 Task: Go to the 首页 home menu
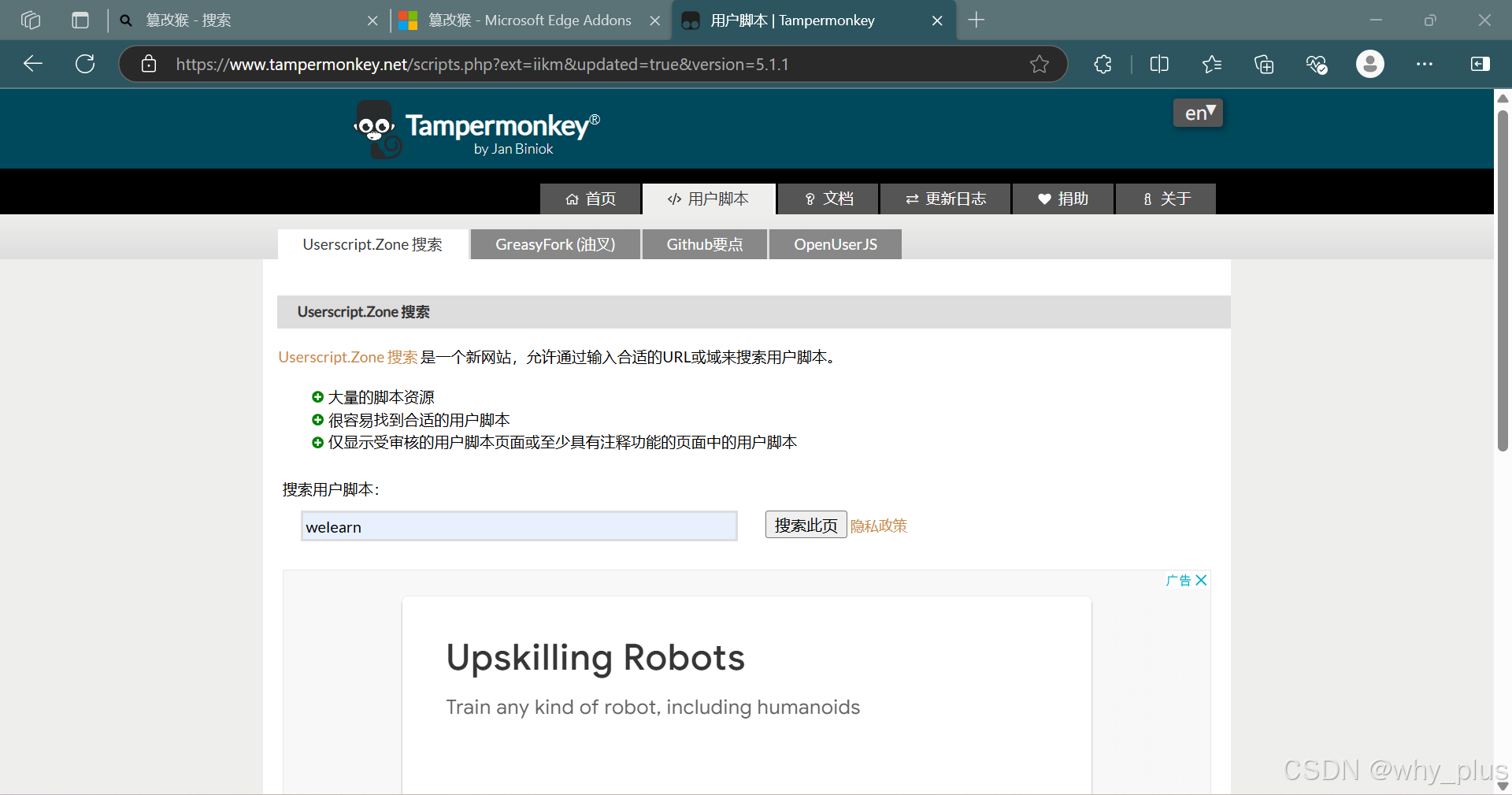coord(591,199)
